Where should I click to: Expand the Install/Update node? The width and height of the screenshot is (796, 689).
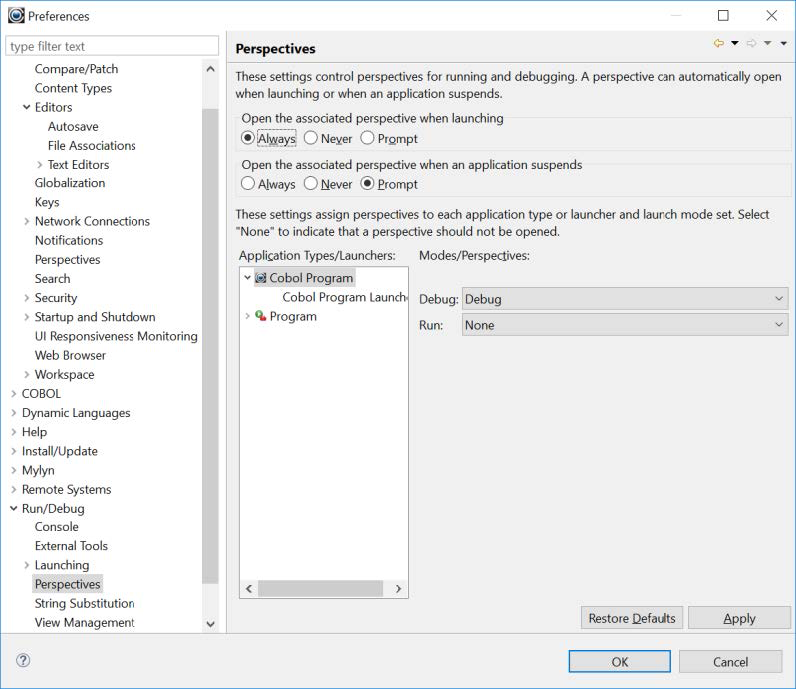pyautogui.click(x=14, y=451)
